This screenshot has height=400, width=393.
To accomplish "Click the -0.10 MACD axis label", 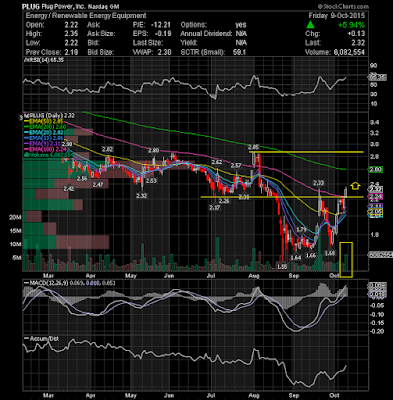I will point(377,314).
